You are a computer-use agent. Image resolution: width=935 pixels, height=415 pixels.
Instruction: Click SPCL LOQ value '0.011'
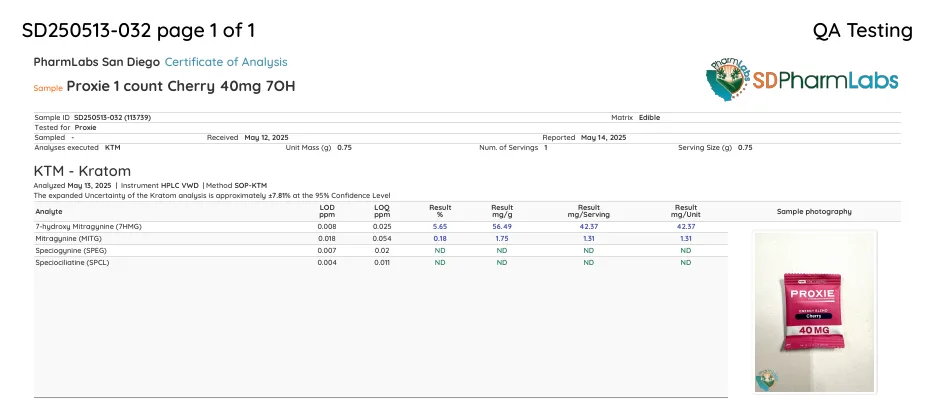tap(382, 262)
